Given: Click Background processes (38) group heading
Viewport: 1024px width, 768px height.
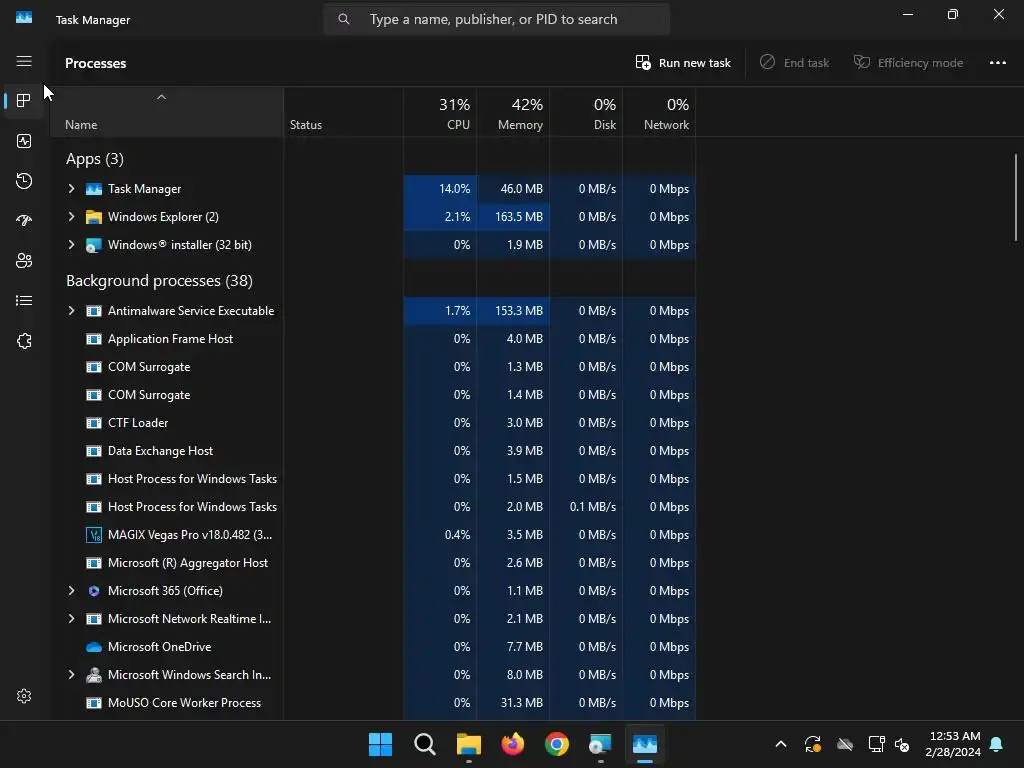Looking at the screenshot, I should (x=159, y=281).
